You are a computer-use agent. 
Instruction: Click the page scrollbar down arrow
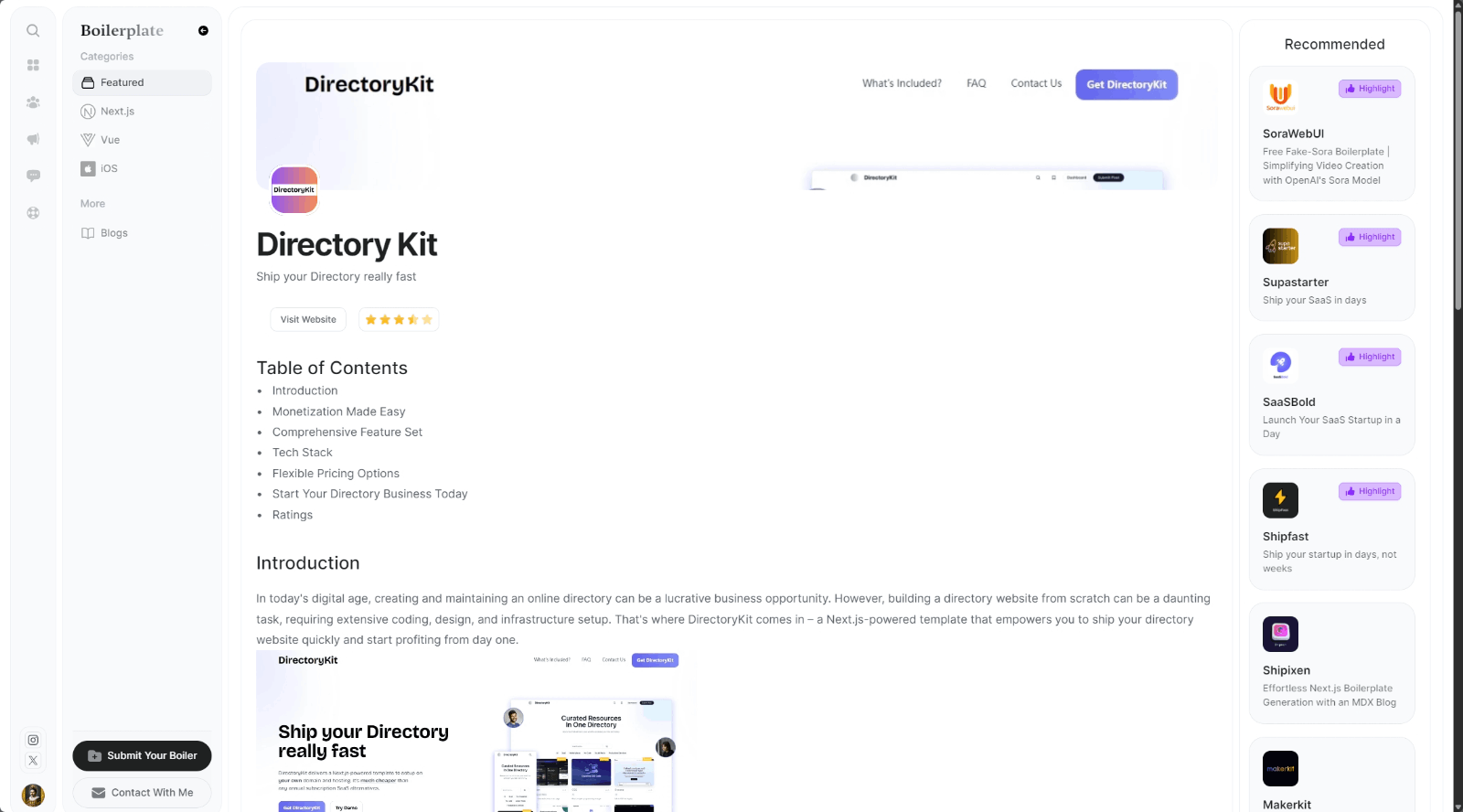[x=1458, y=807]
